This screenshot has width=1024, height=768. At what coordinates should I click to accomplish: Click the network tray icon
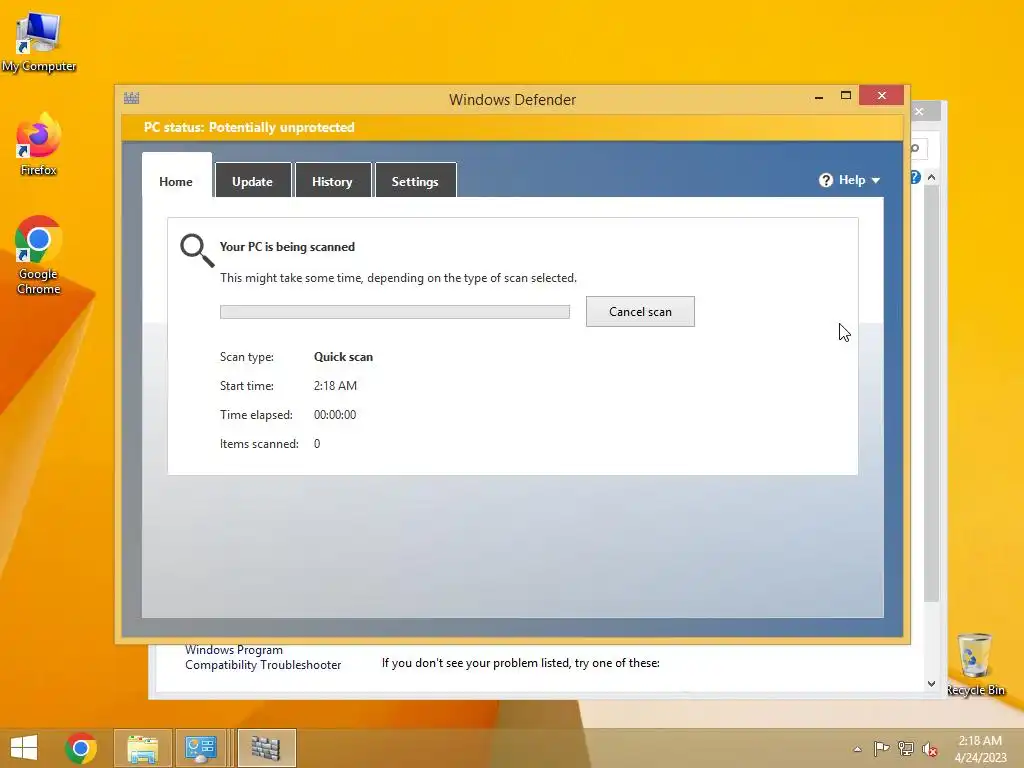coord(905,748)
